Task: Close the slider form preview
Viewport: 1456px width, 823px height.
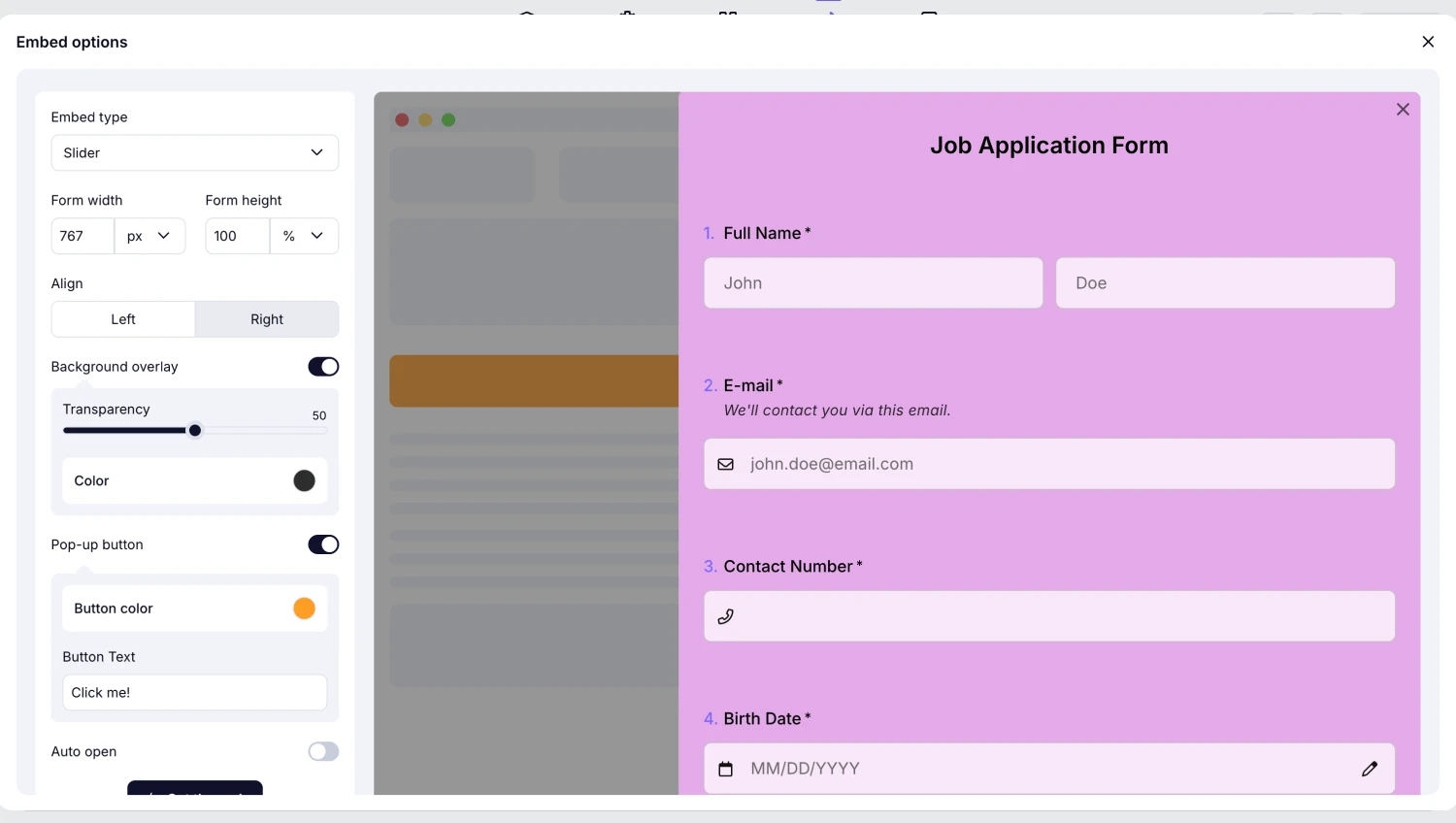Action: tap(1403, 110)
